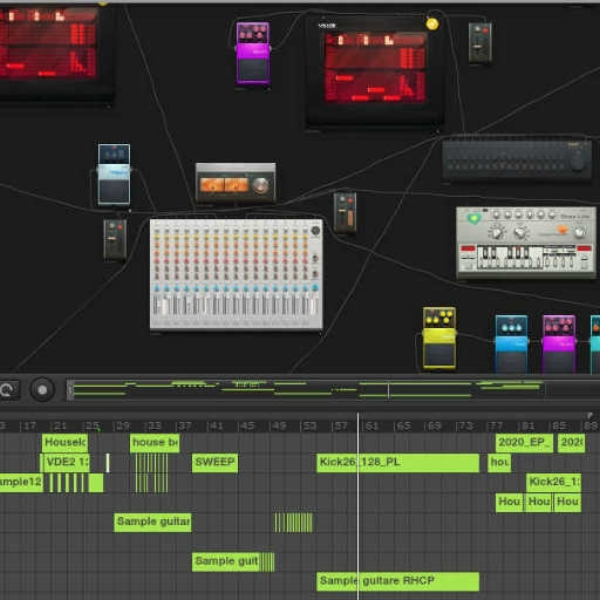Click the round record button
This screenshot has width=600, height=600.
tap(42, 390)
